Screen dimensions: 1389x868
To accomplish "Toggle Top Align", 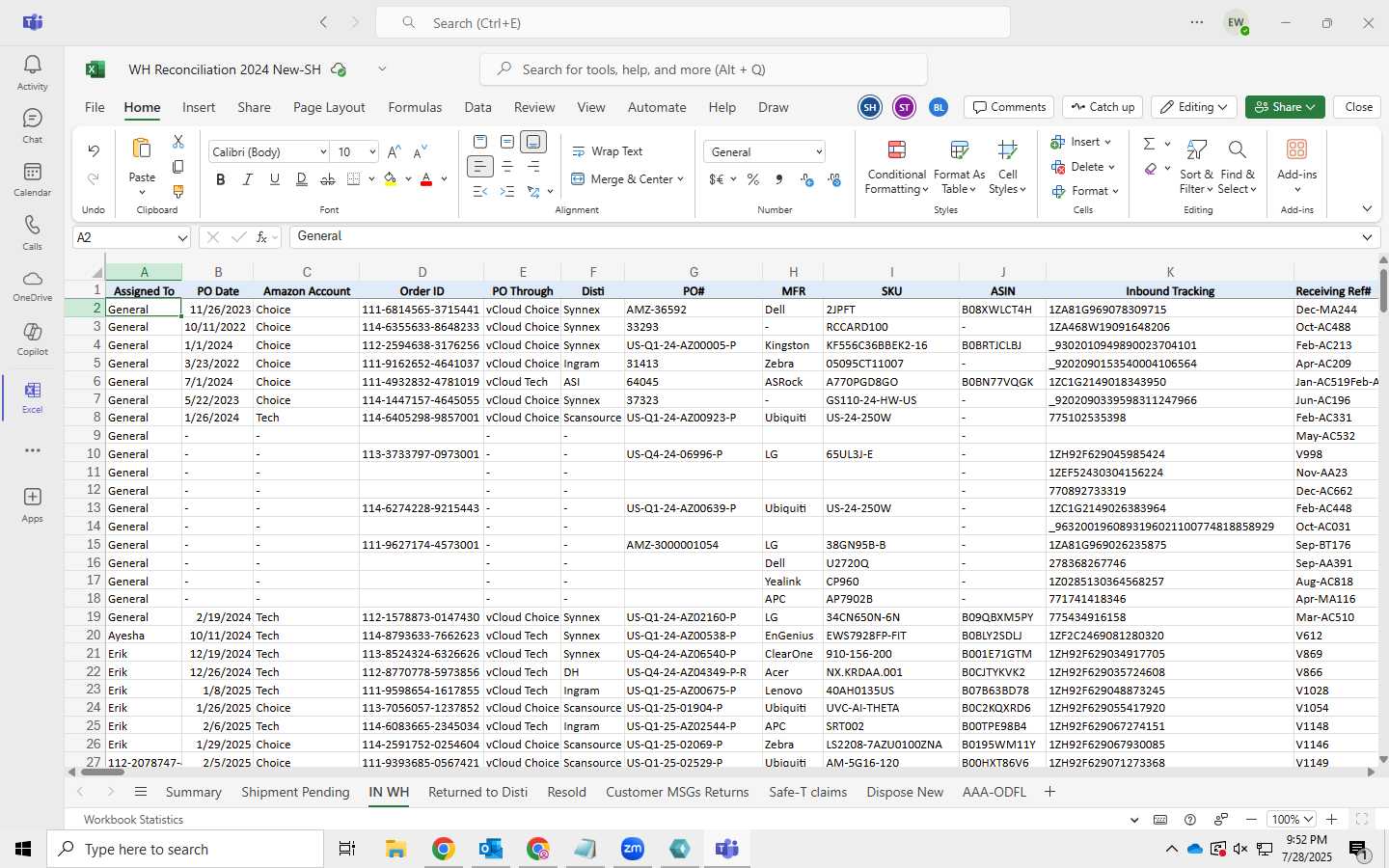I will click(480, 142).
